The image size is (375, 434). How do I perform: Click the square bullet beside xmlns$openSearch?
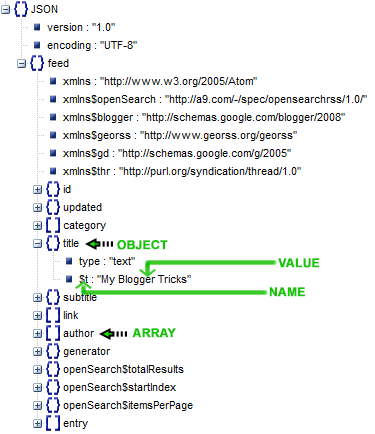(53, 99)
